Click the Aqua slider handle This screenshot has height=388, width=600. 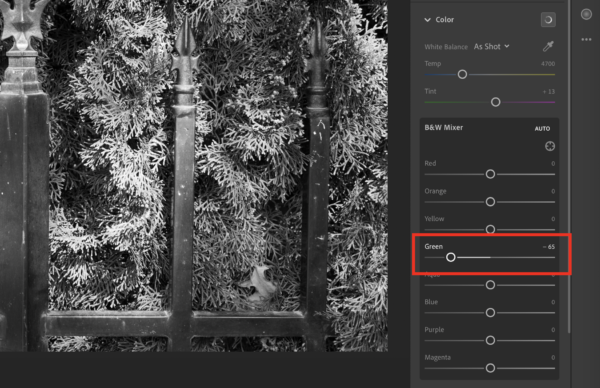pos(490,285)
